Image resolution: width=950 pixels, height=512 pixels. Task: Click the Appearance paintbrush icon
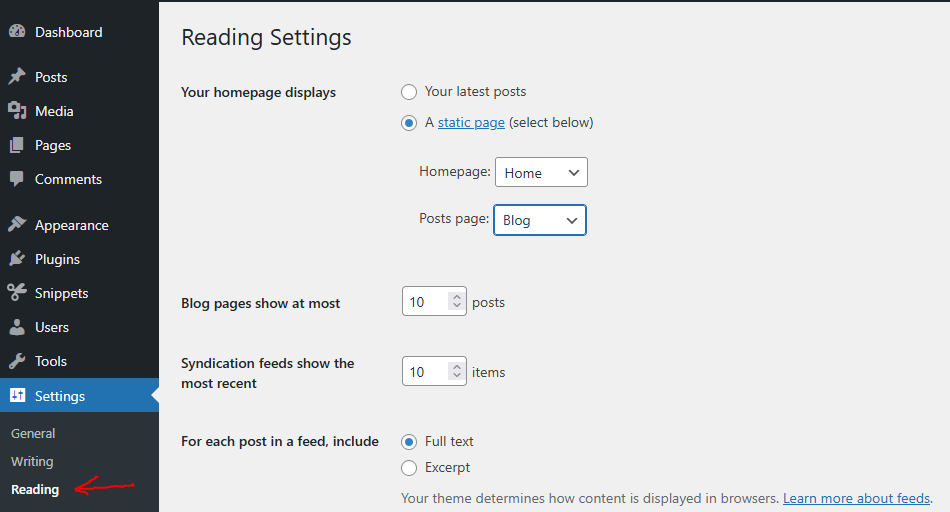pyautogui.click(x=17, y=225)
